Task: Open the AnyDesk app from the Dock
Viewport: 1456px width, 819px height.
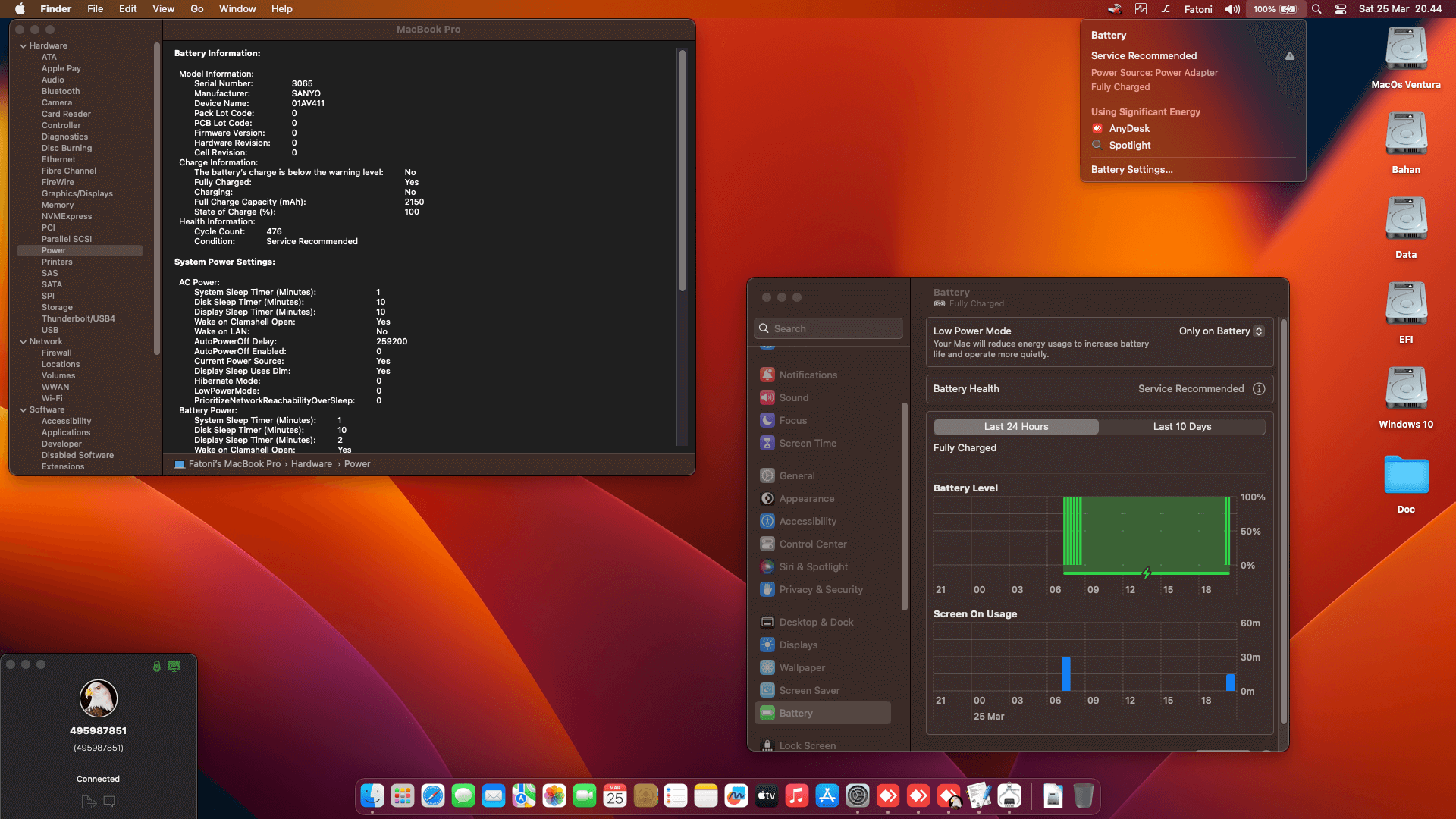Action: [888, 796]
